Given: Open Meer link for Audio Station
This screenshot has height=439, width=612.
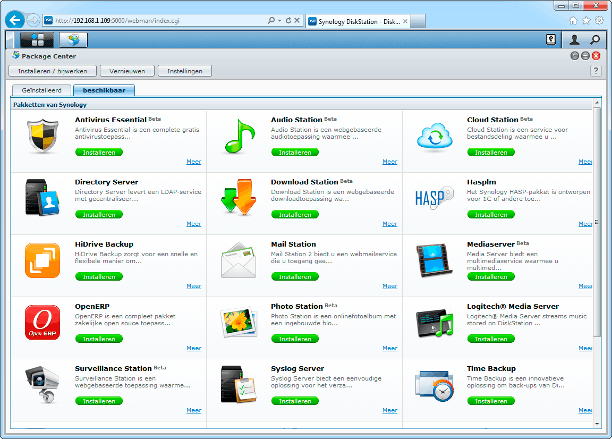Looking at the screenshot, I should [390, 162].
